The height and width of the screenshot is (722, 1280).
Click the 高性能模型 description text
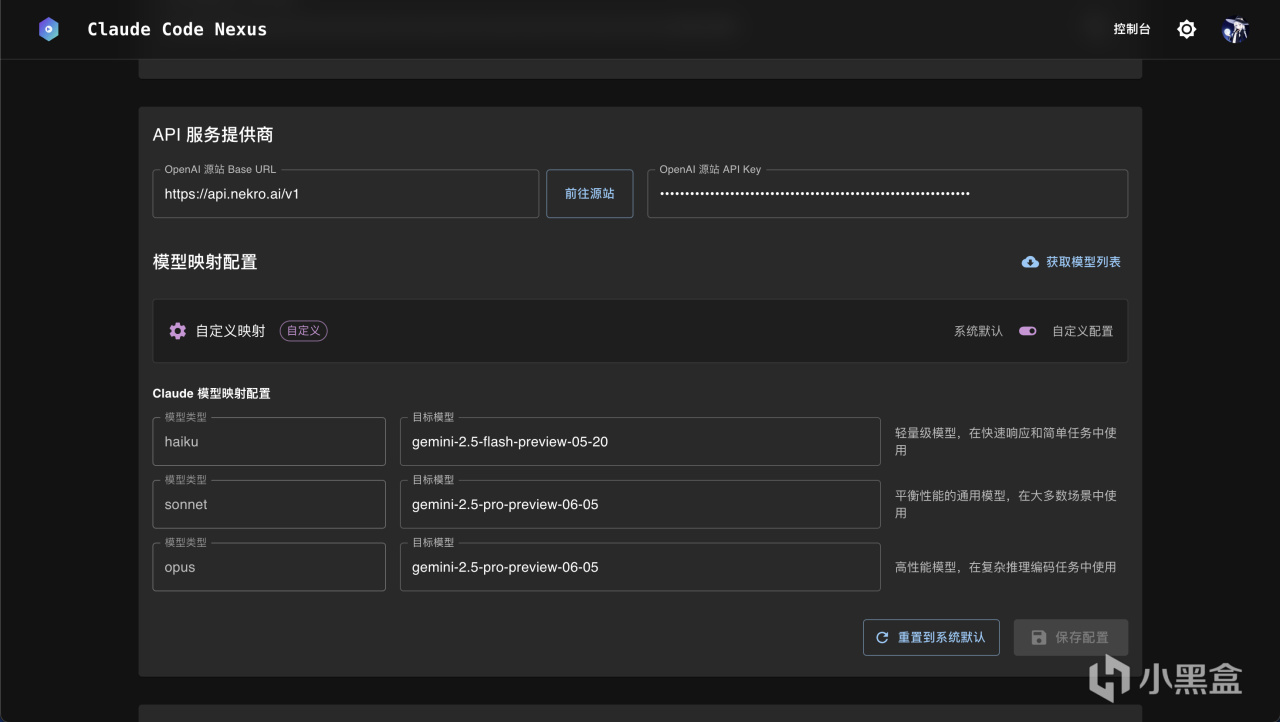click(1005, 567)
